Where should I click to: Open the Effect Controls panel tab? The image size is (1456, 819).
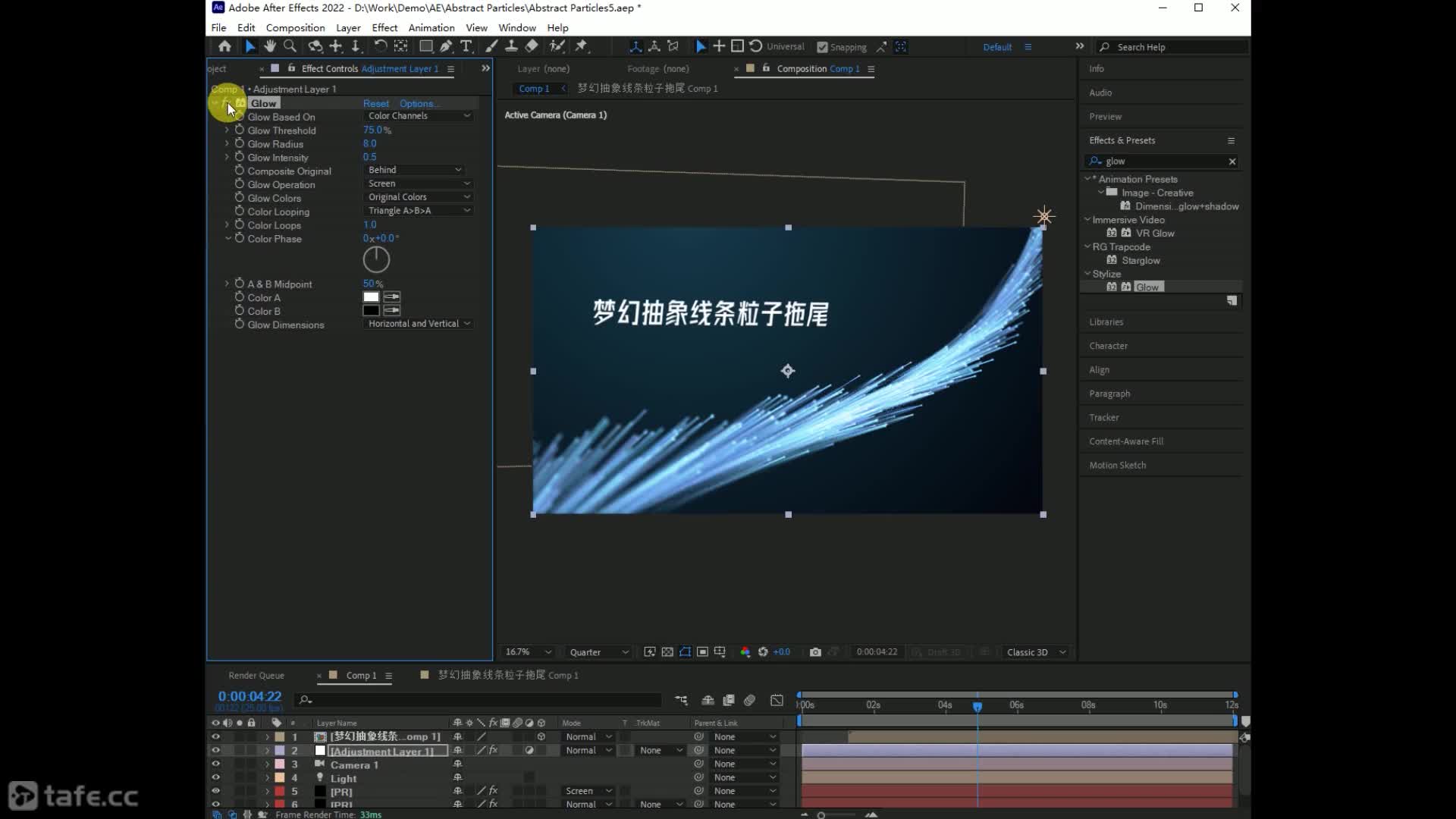pyautogui.click(x=370, y=68)
